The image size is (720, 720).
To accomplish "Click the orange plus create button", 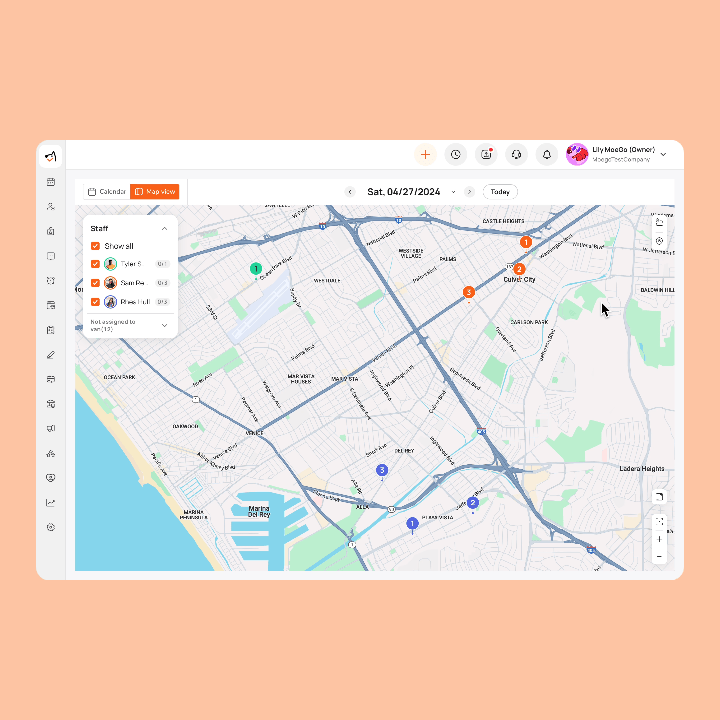I will tap(425, 154).
